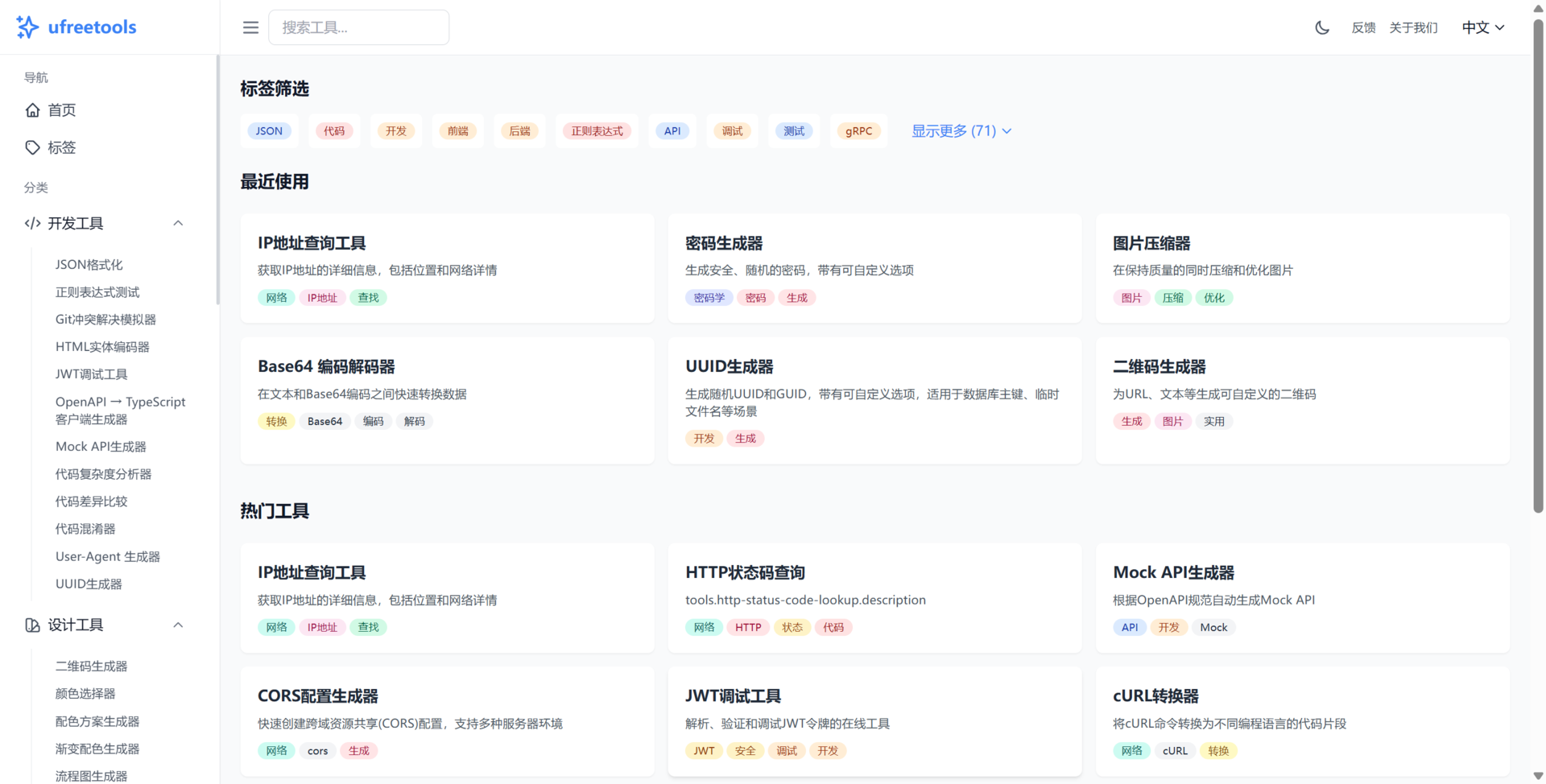Open the 关于我们 about link
This screenshot has height=784, width=1546.
coord(1413,27)
